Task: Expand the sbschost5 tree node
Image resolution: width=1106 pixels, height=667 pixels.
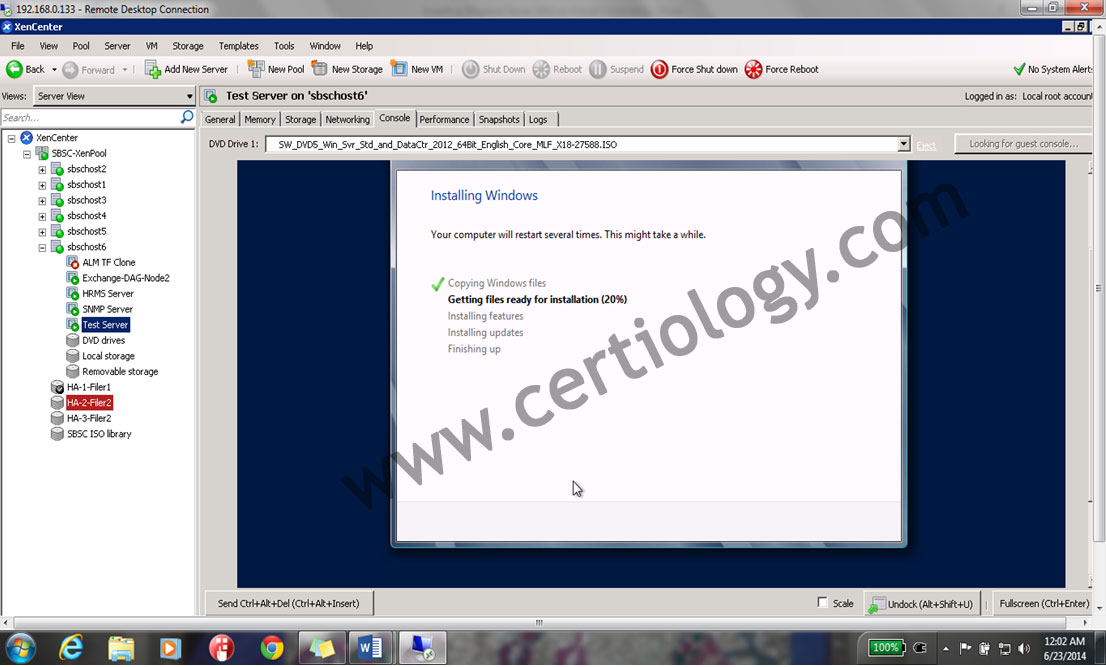Action: [x=42, y=231]
